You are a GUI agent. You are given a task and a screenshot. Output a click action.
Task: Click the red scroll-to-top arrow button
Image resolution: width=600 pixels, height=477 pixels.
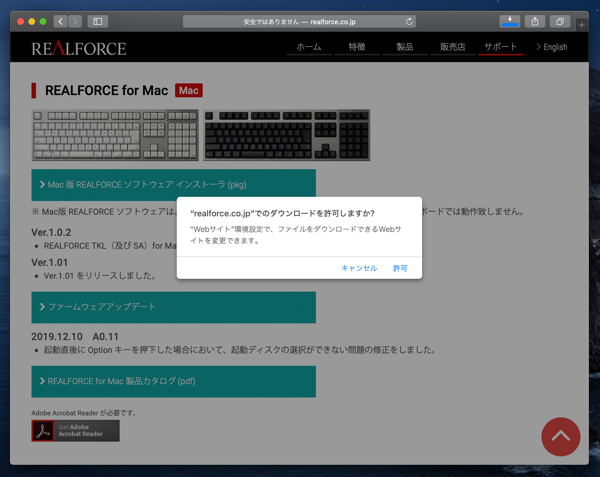[561, 436]
